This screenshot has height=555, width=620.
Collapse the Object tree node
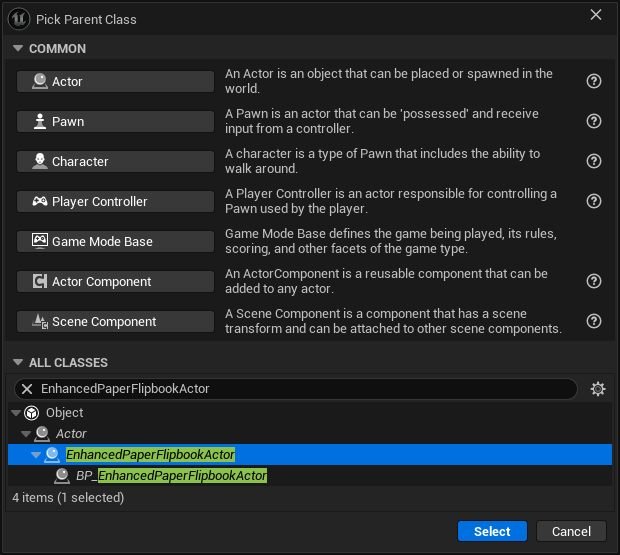(x=16, y=413)
